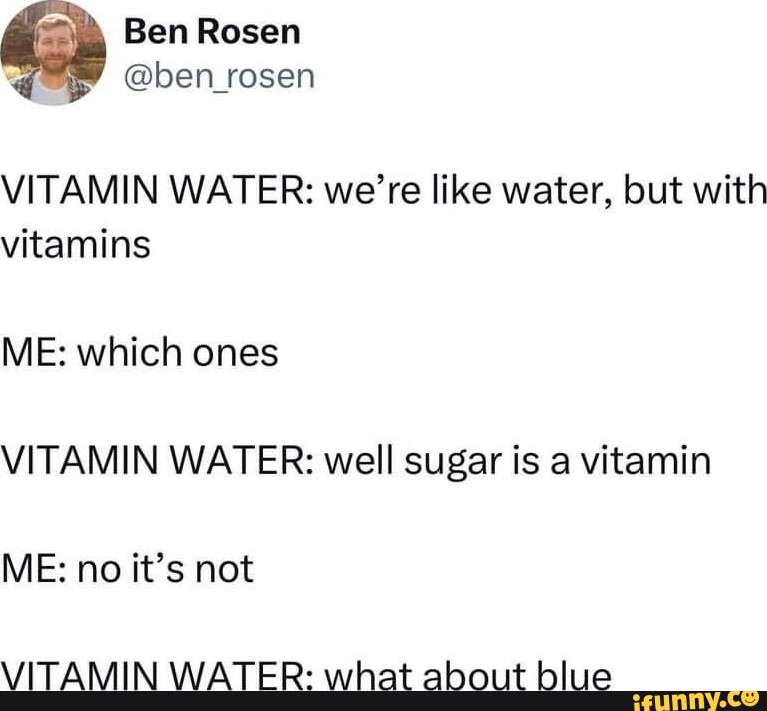Select the "ME: which ones" line
Screen dimensions: 767x711
pyautogui.click(x=140, y=352)
